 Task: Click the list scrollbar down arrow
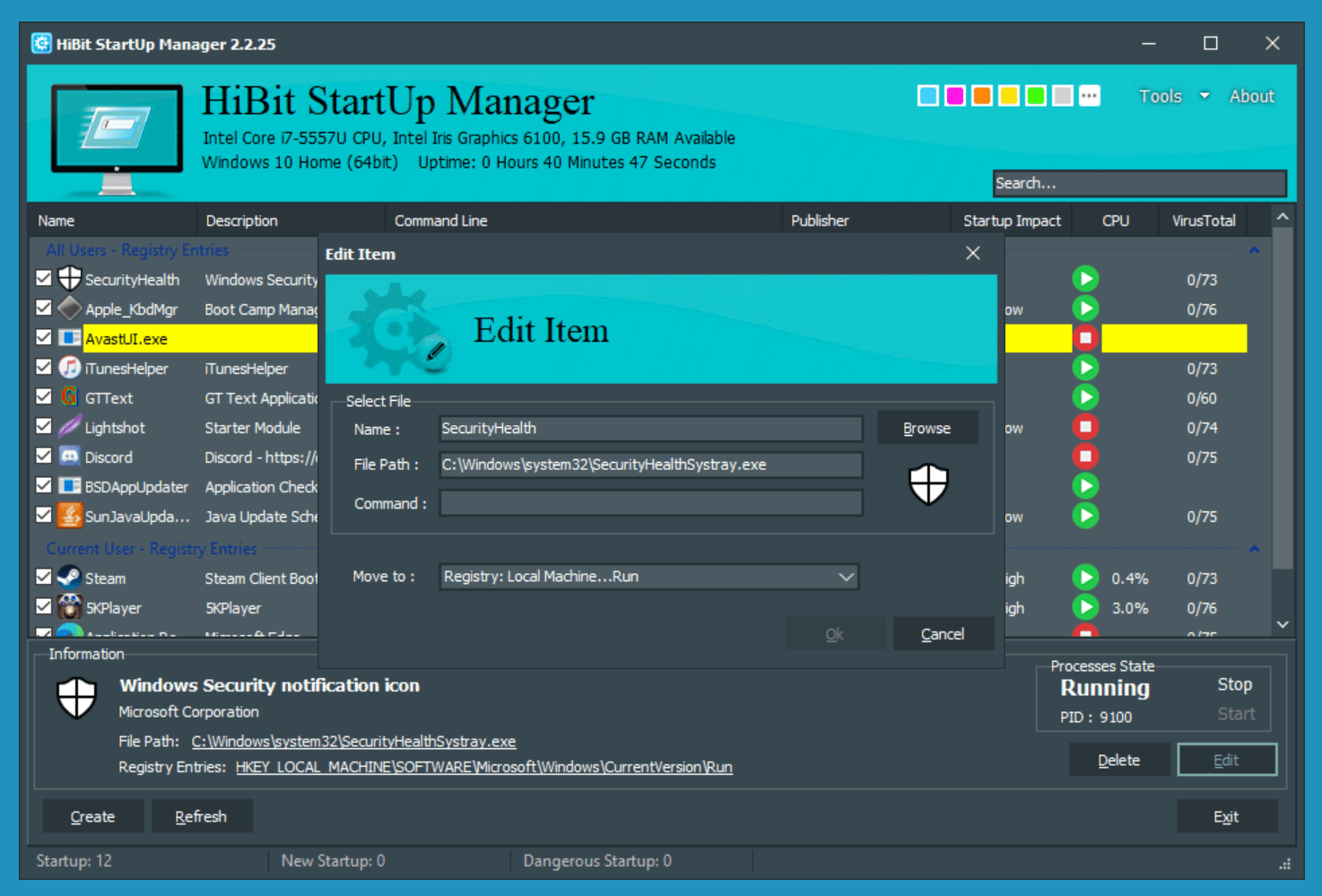click(x=1283, y=624)
